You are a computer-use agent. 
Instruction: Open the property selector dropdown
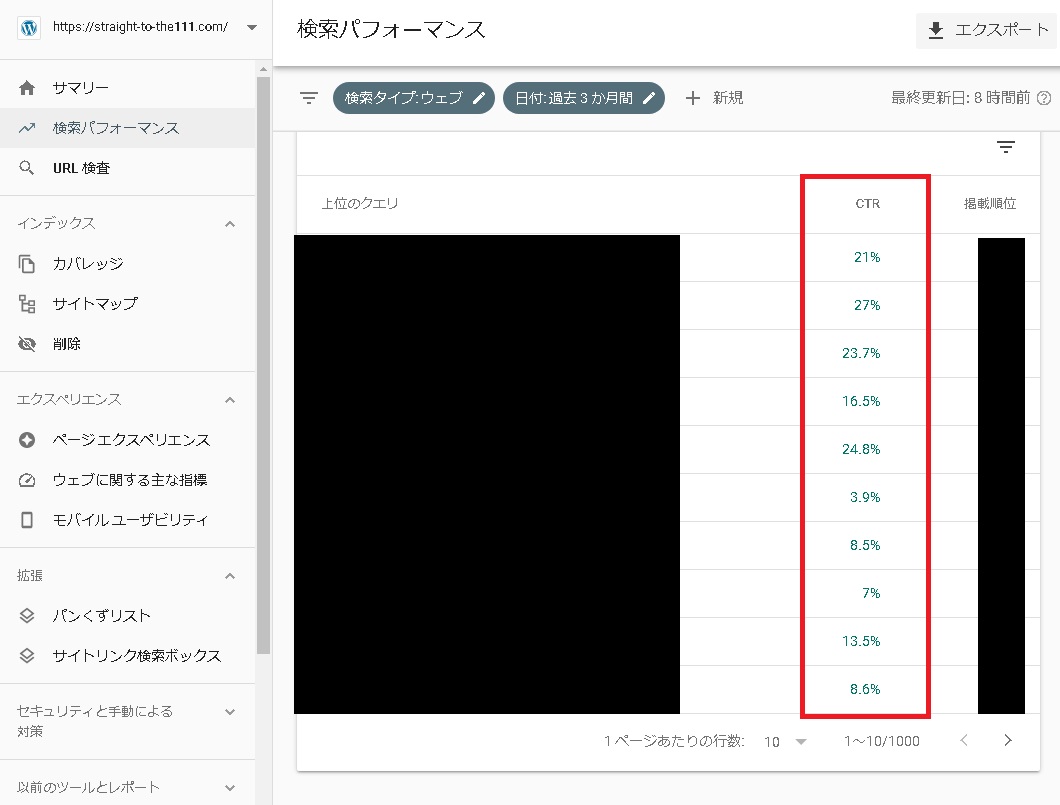(251, 27)
